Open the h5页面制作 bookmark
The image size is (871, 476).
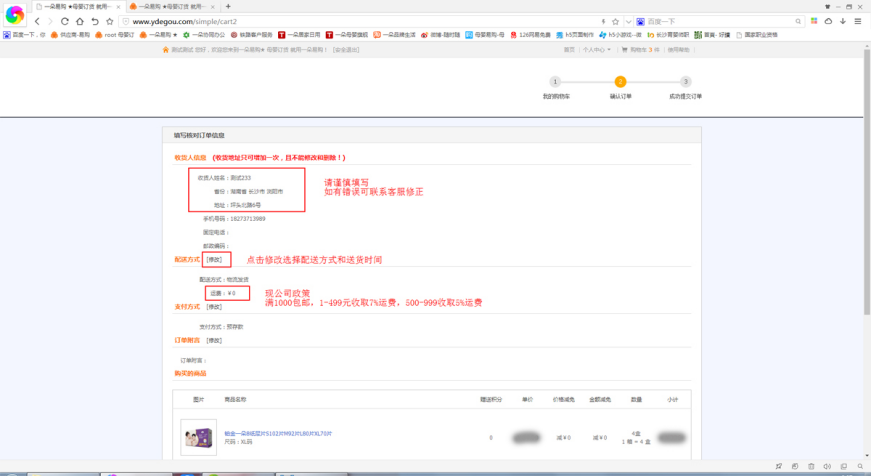click(x=575, y=34)
